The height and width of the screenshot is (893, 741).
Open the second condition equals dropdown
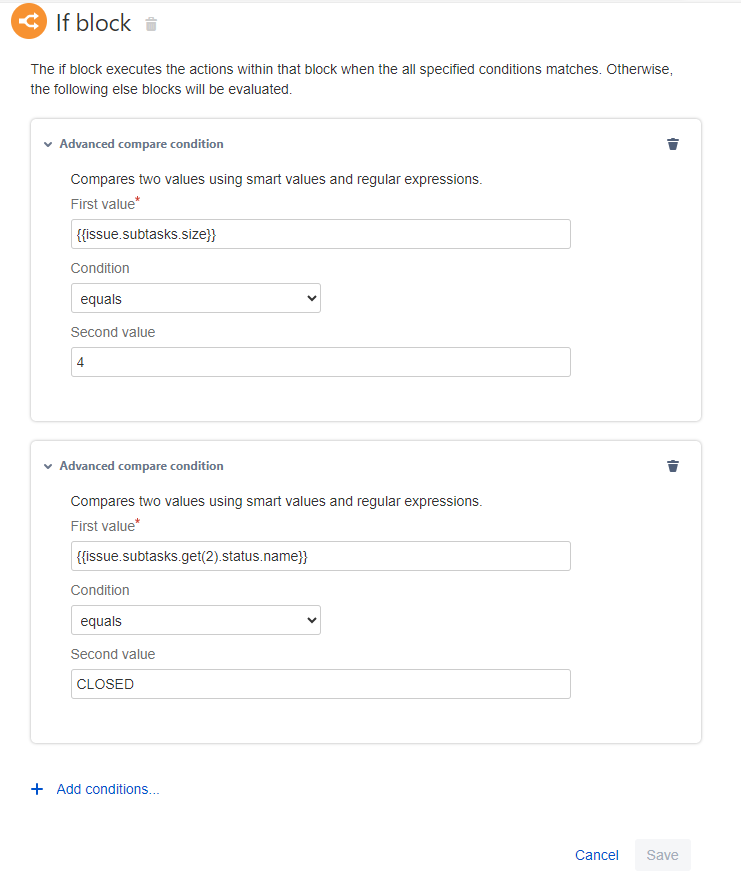(x=195, y=620)
